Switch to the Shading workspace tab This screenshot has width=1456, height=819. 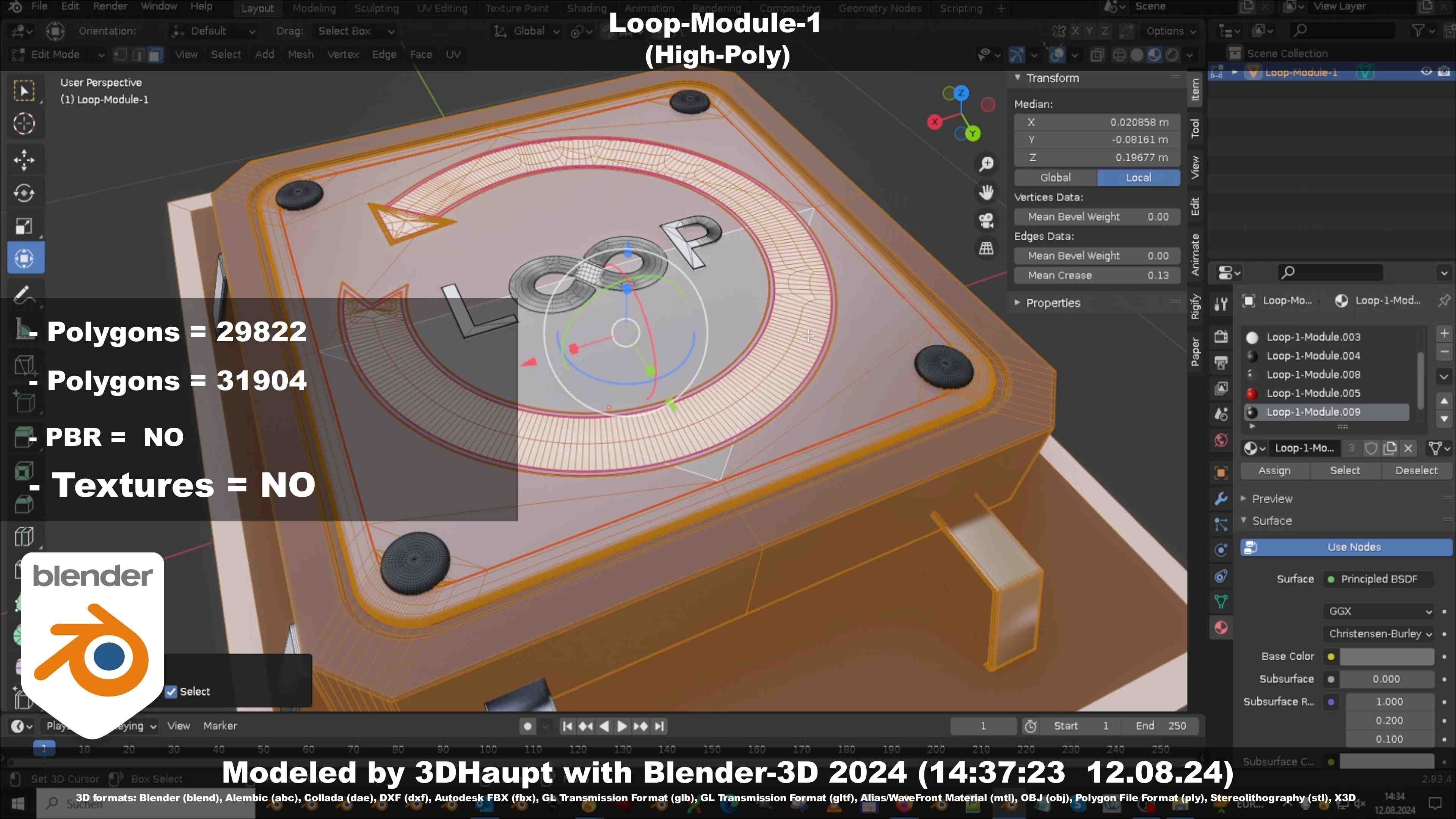586,8
